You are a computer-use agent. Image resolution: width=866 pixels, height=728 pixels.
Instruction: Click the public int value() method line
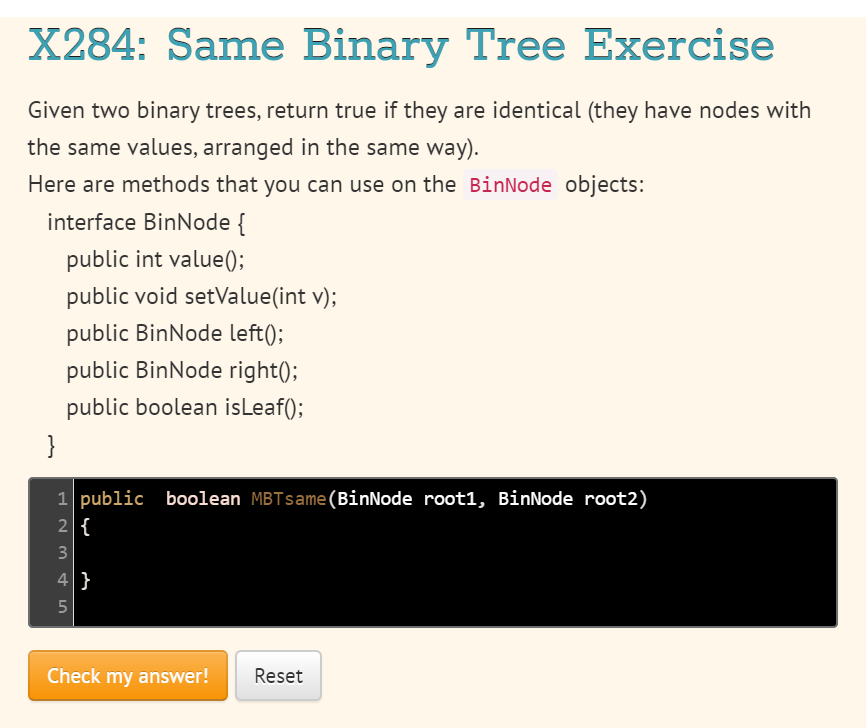[155, 259]
